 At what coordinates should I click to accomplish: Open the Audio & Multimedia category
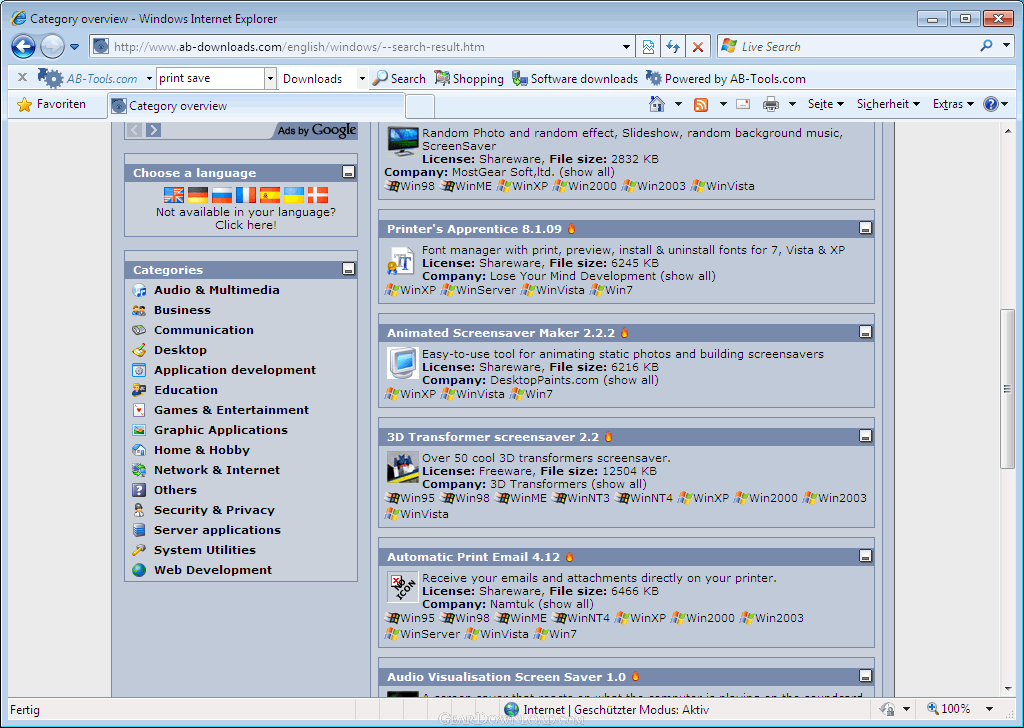coord(216,290)
